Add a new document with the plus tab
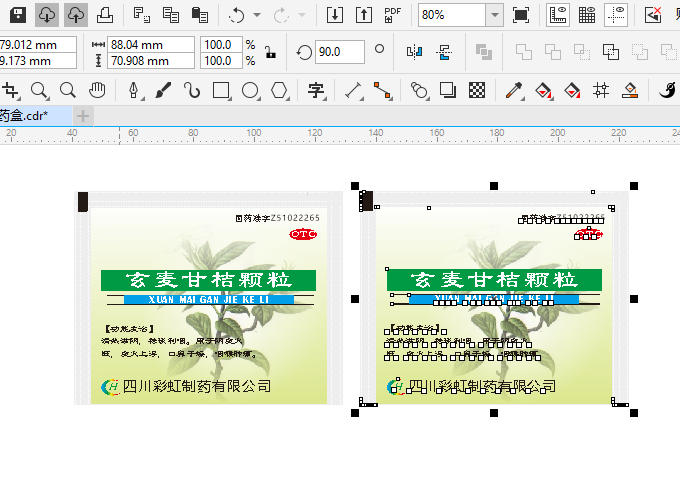 coord(83,116)
